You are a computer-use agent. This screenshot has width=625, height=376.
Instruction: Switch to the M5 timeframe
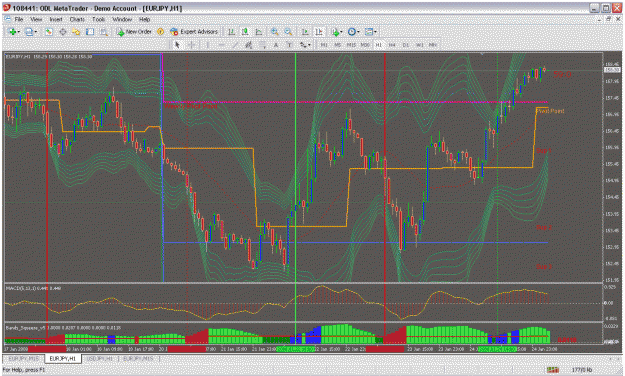tap(337, 45)
